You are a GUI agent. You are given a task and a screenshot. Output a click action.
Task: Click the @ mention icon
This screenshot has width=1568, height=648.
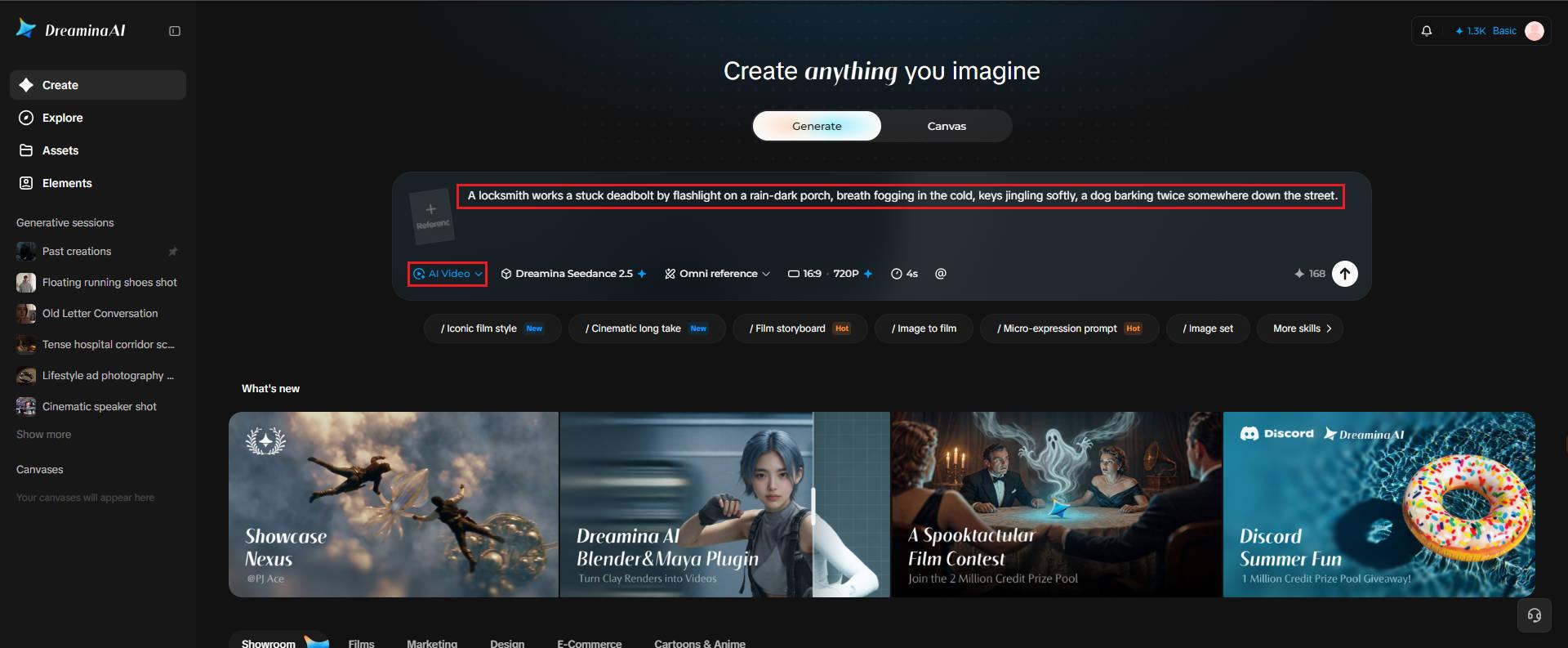click(x=941, y=274)
